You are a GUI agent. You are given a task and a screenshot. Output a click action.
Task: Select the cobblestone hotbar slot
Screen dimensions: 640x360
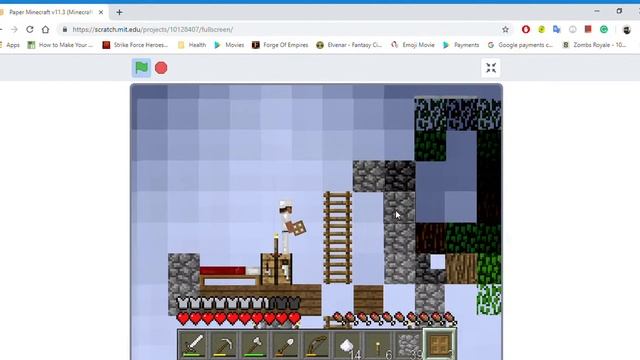409,345
